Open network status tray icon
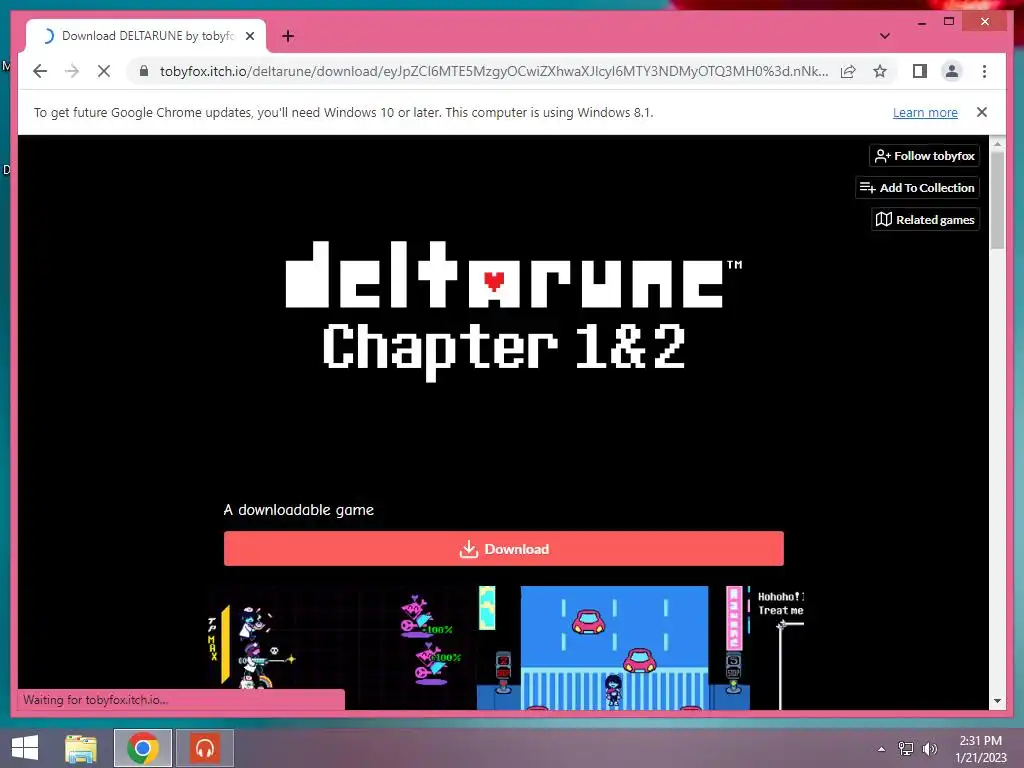The image size is (1024, 768). pos(906,749)
